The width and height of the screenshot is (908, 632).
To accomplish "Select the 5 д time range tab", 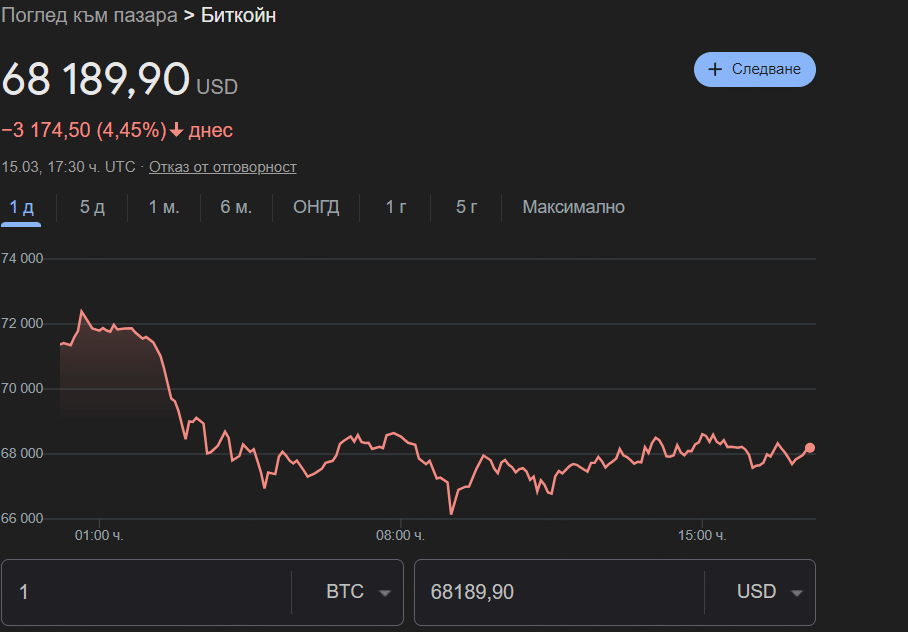I will pos(92,207).
